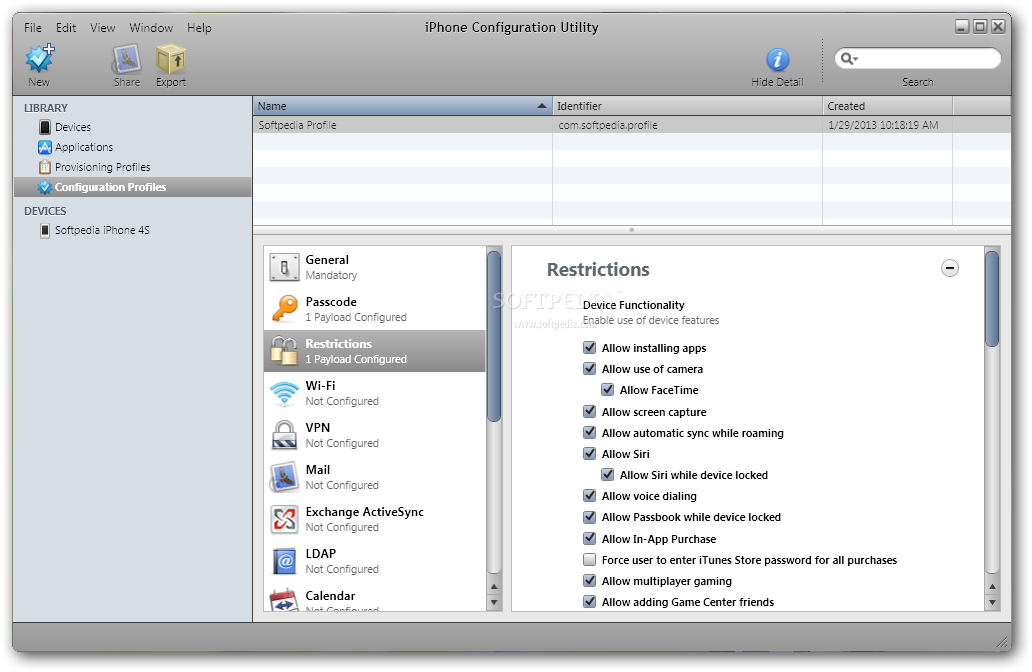The height and width of the screenshot is (672, 1032).
Task: Uncheck Allow use of camera
Action: (x=590, y=369)
